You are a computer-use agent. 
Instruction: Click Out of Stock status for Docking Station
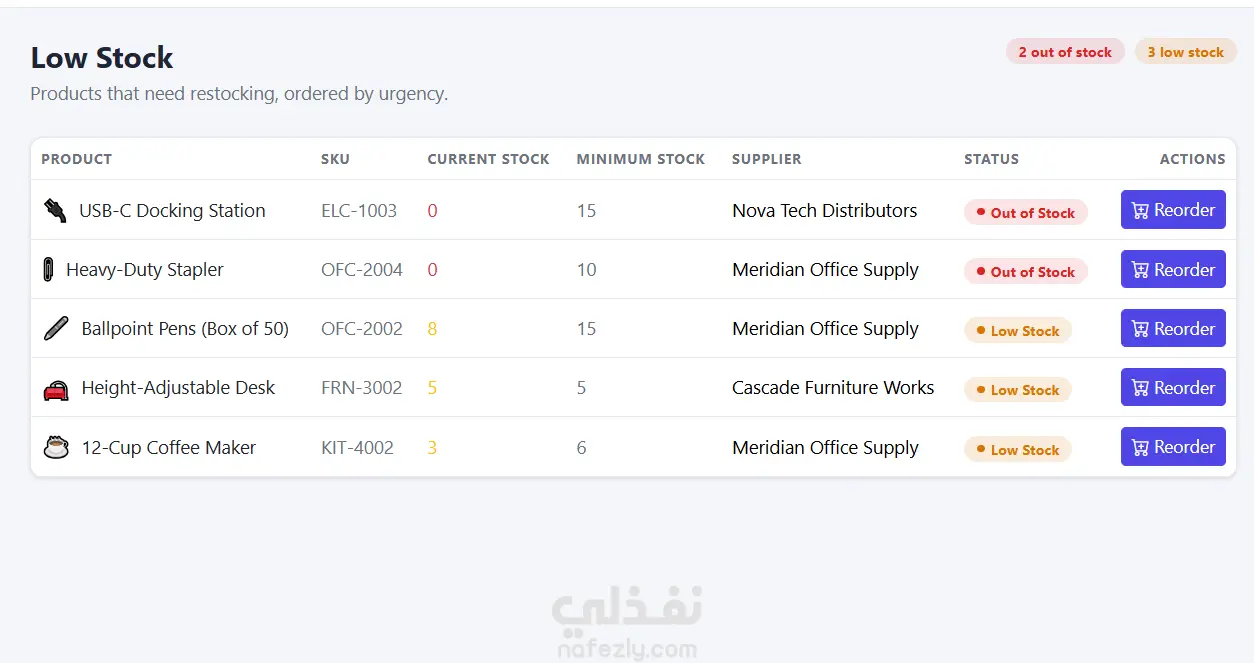click(1025, 212)
